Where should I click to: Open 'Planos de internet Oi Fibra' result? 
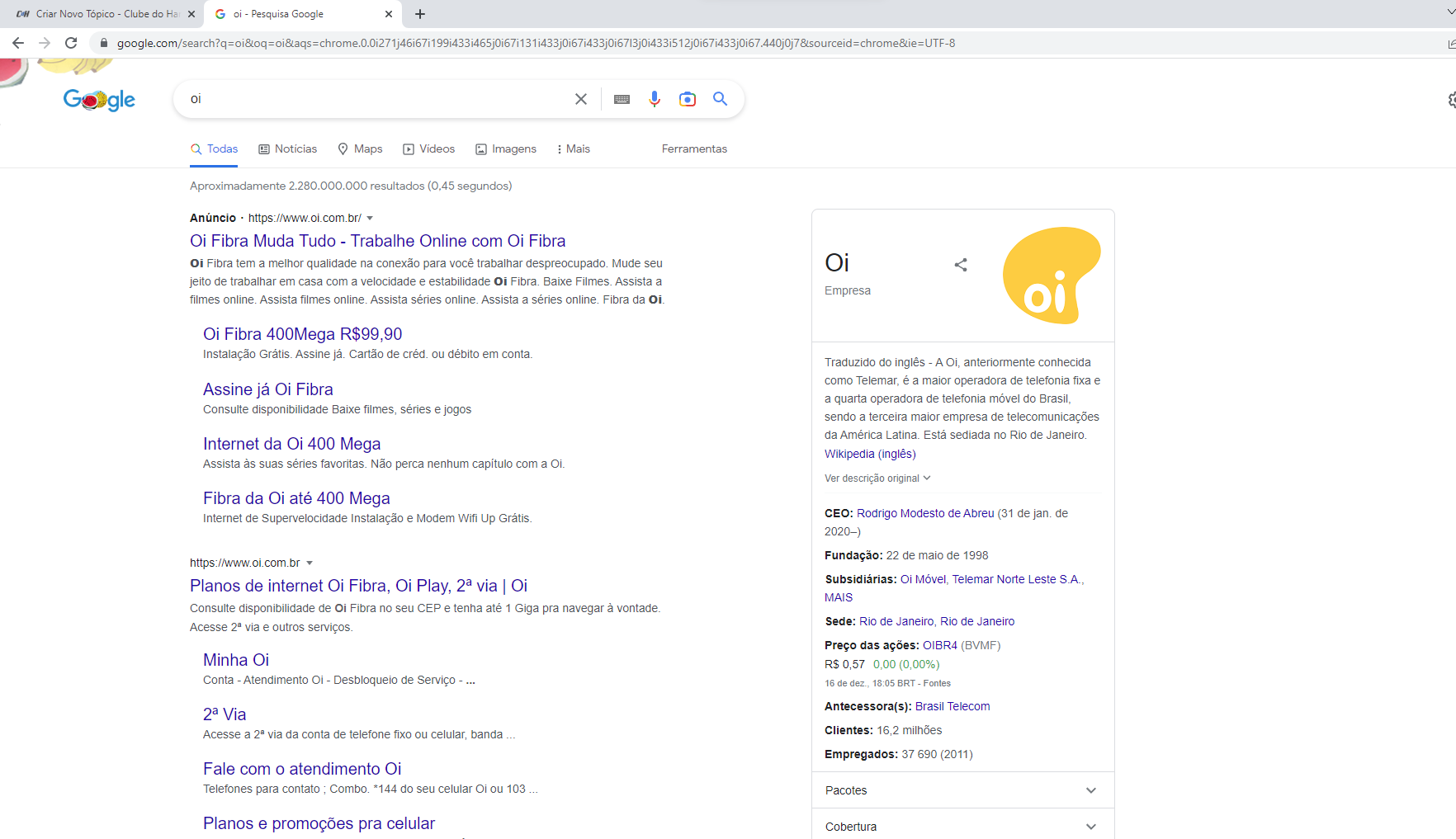(358, 586)
